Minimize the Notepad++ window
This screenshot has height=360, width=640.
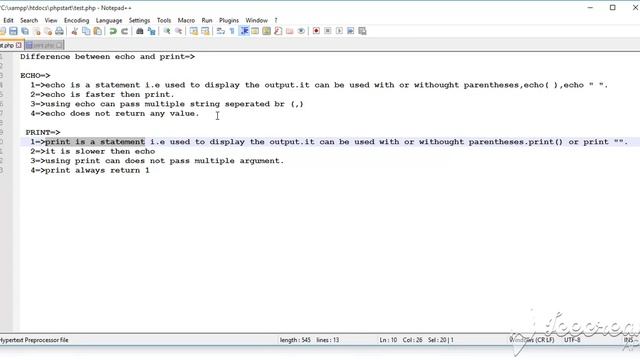(x=590, y=7)
